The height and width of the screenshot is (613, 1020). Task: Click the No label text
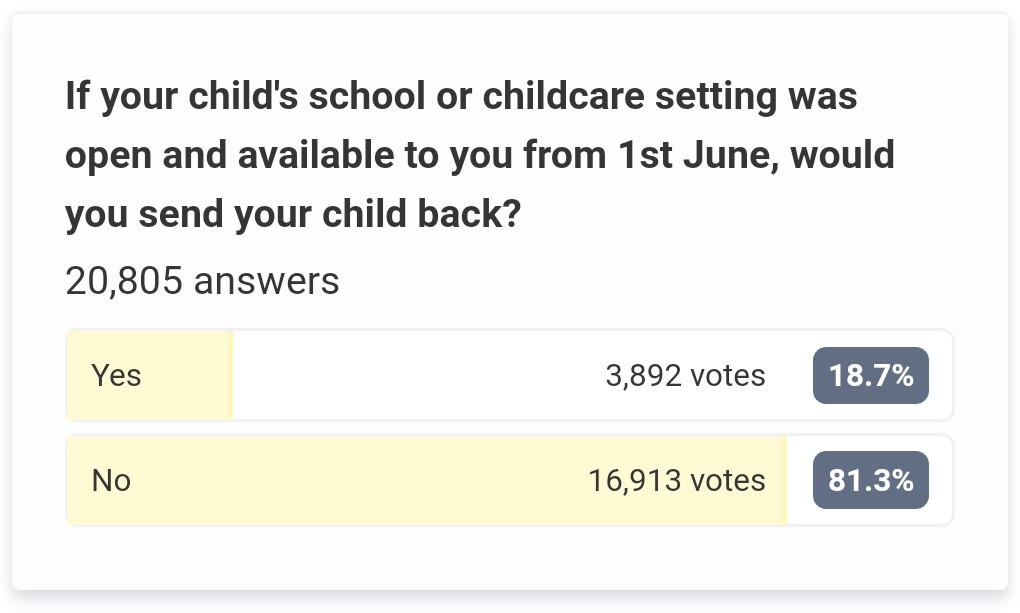click(111, 480)
